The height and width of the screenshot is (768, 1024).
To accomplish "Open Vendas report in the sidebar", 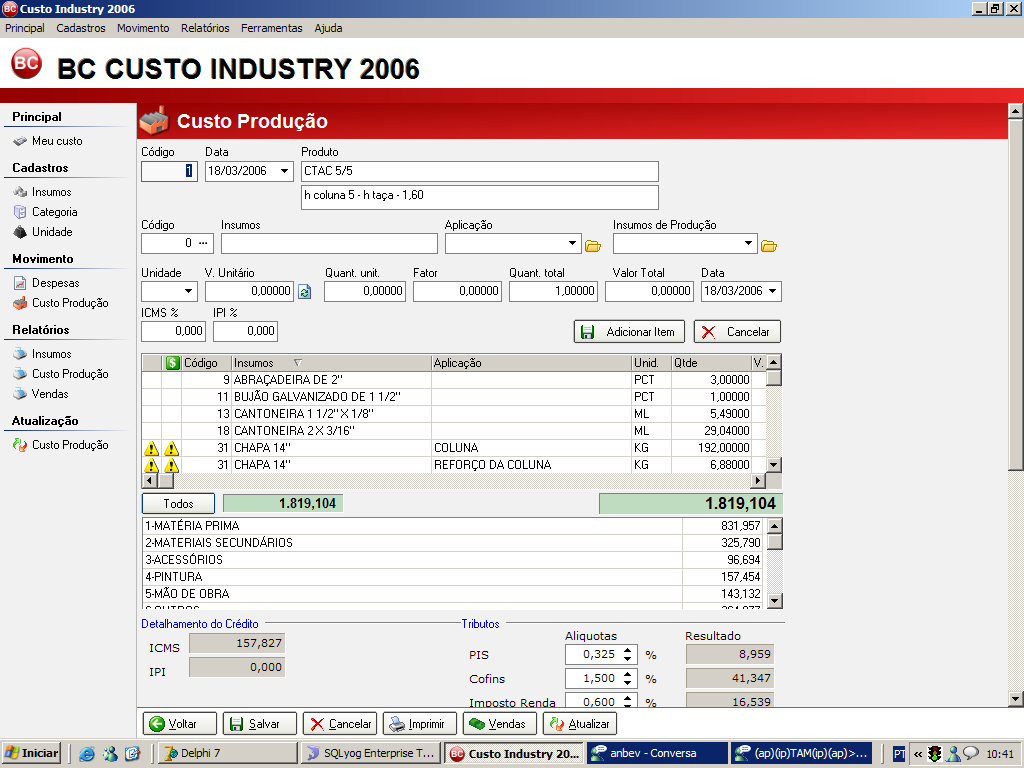I will pos(50,394).
